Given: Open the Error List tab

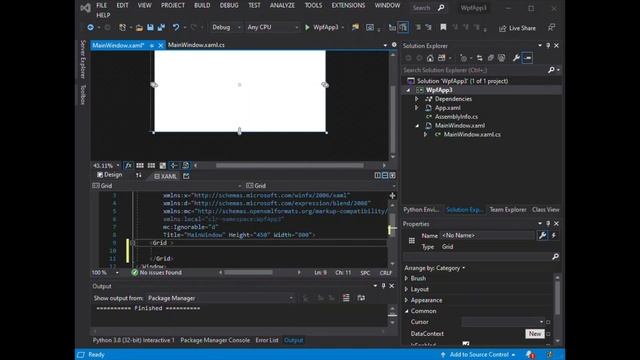Looking at the screenshot, I should coord(267,340).
